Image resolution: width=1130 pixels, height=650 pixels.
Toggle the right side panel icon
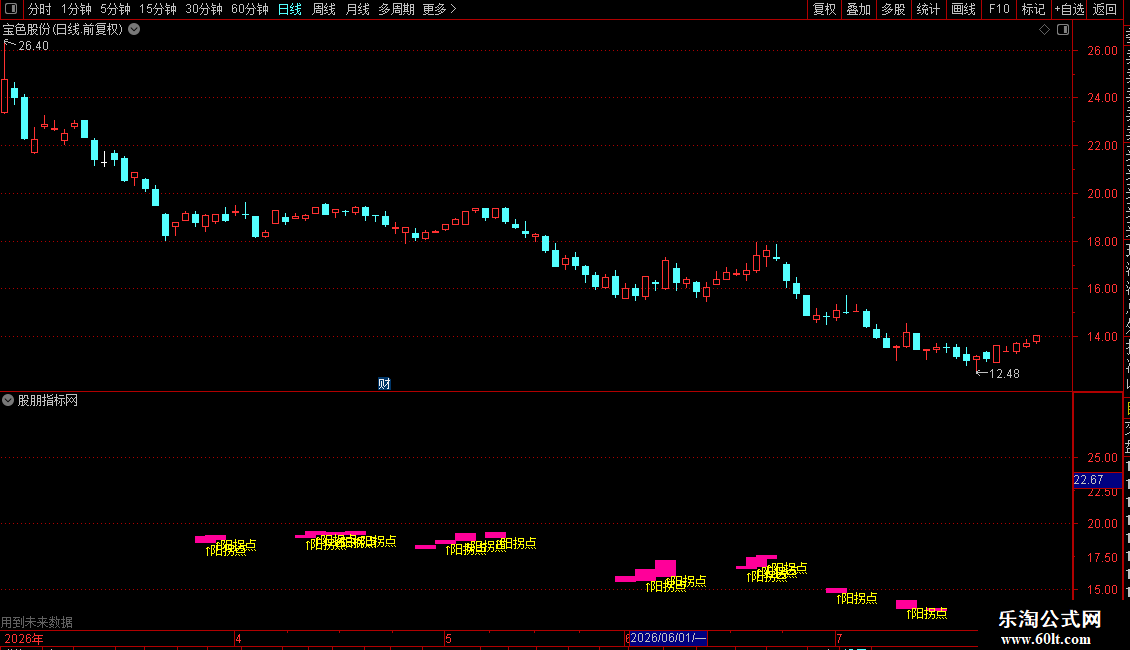[1063, 30]
